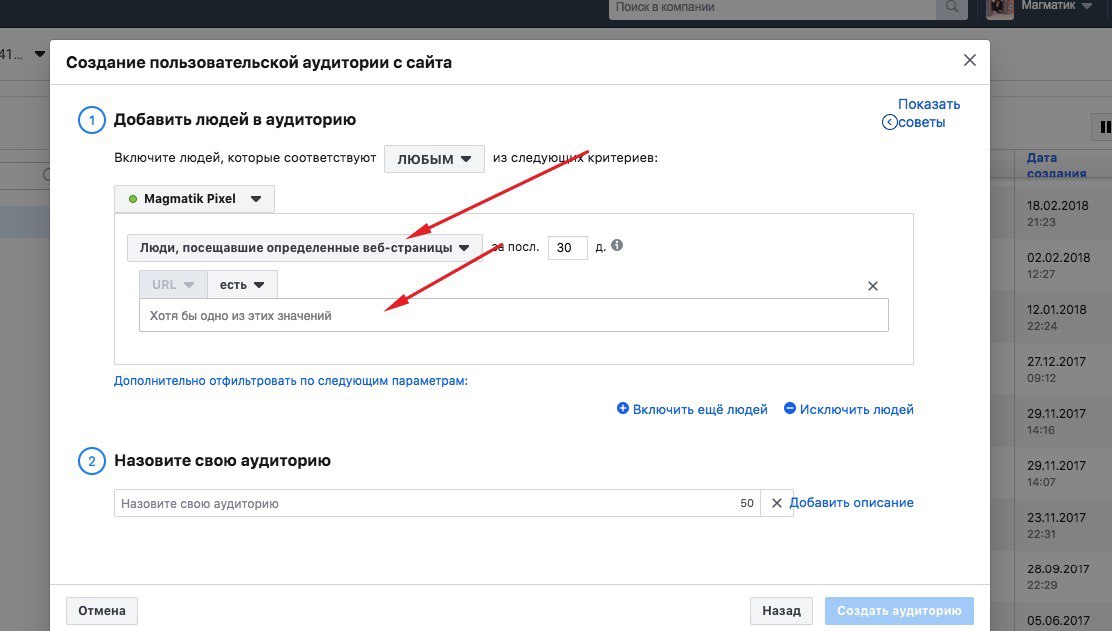
Task: Click 'Исключить людей' link
Action: point(857,409)
